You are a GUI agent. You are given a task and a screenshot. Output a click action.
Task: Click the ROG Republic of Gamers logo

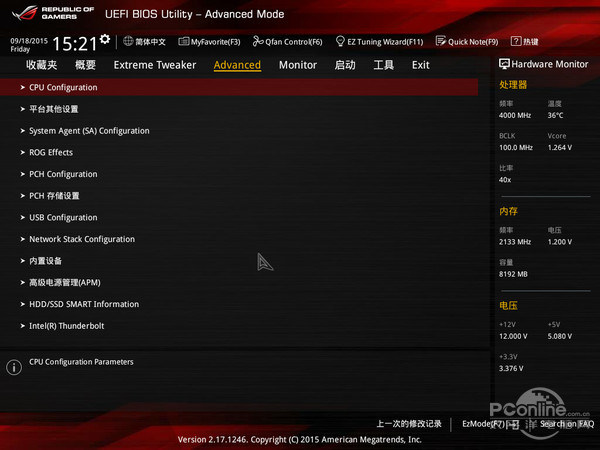pyautogui.click(x=53, y=13)
